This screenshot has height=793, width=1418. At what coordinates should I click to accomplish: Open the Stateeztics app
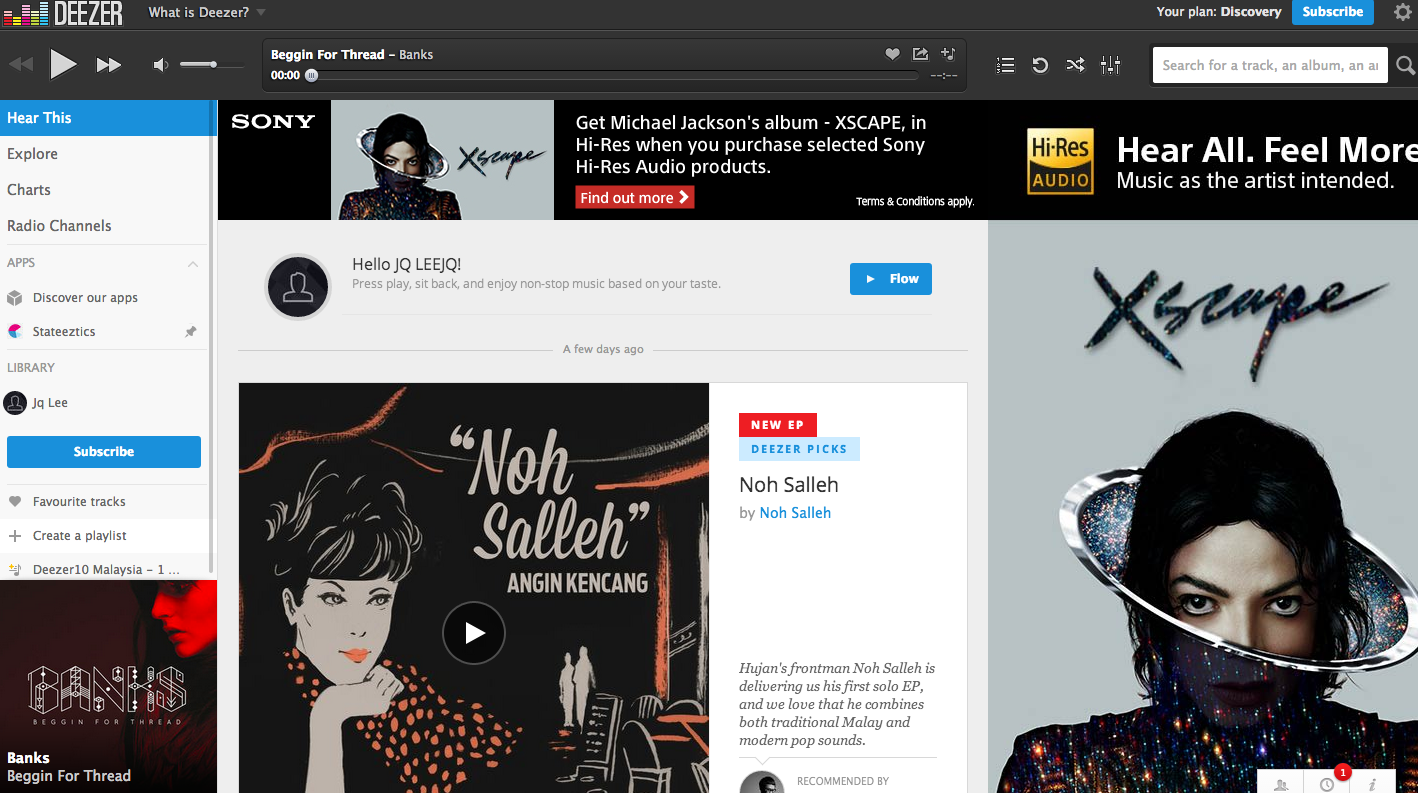64,332
